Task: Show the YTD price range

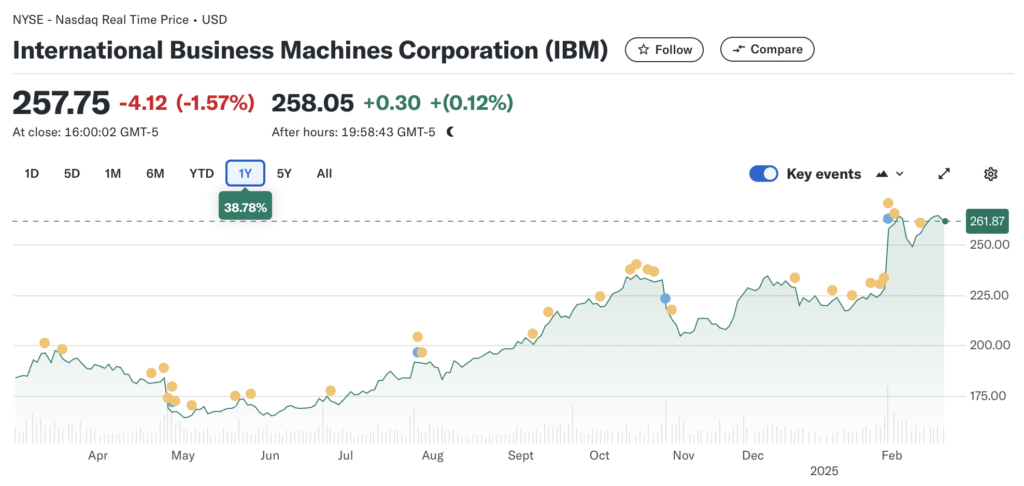Action: point(201,174)
